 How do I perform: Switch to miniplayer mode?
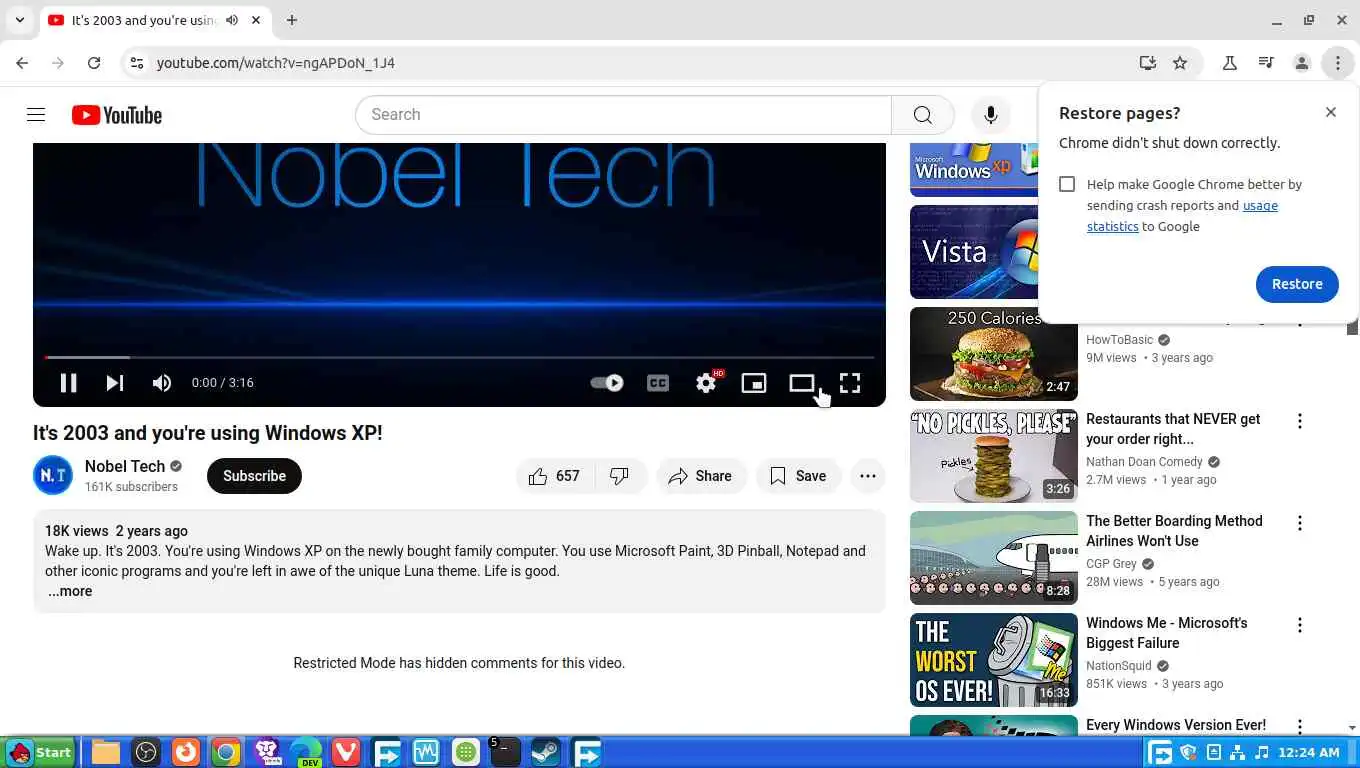pos(754,383)
